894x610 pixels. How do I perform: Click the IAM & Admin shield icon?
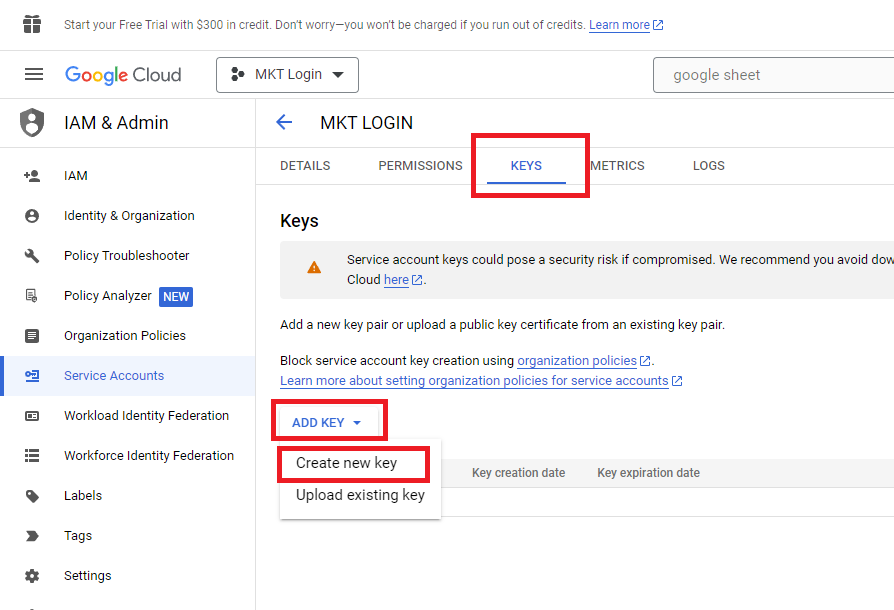point(32,122)
